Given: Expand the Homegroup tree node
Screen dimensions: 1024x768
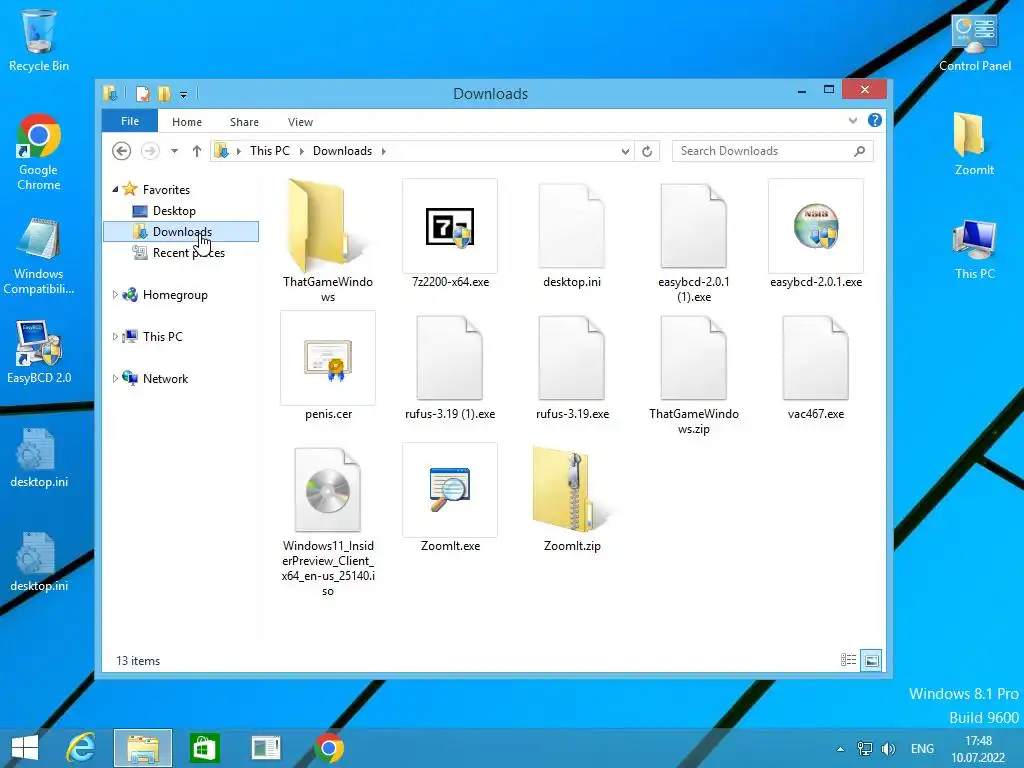Looking at the screenshot, I should pyautogui.click(x=115, y=295).
